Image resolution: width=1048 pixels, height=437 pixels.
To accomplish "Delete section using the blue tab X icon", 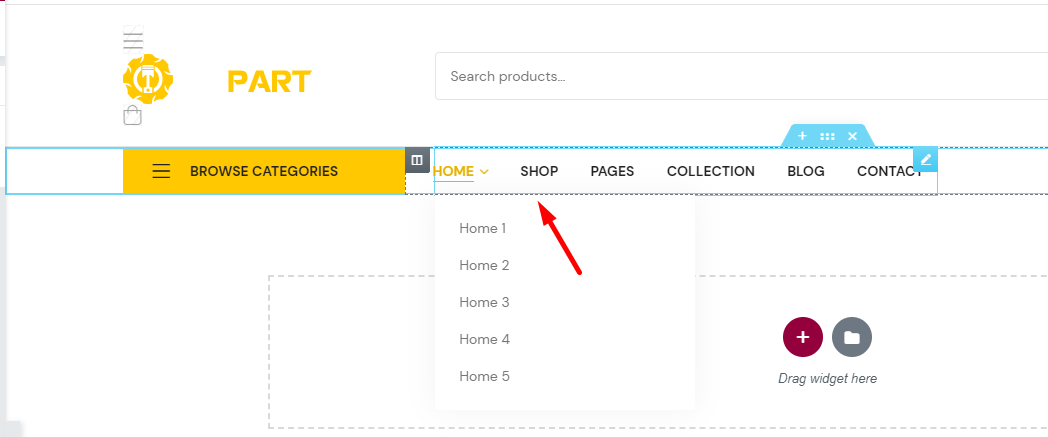I will pyautogui.click(x=852, y=136).
